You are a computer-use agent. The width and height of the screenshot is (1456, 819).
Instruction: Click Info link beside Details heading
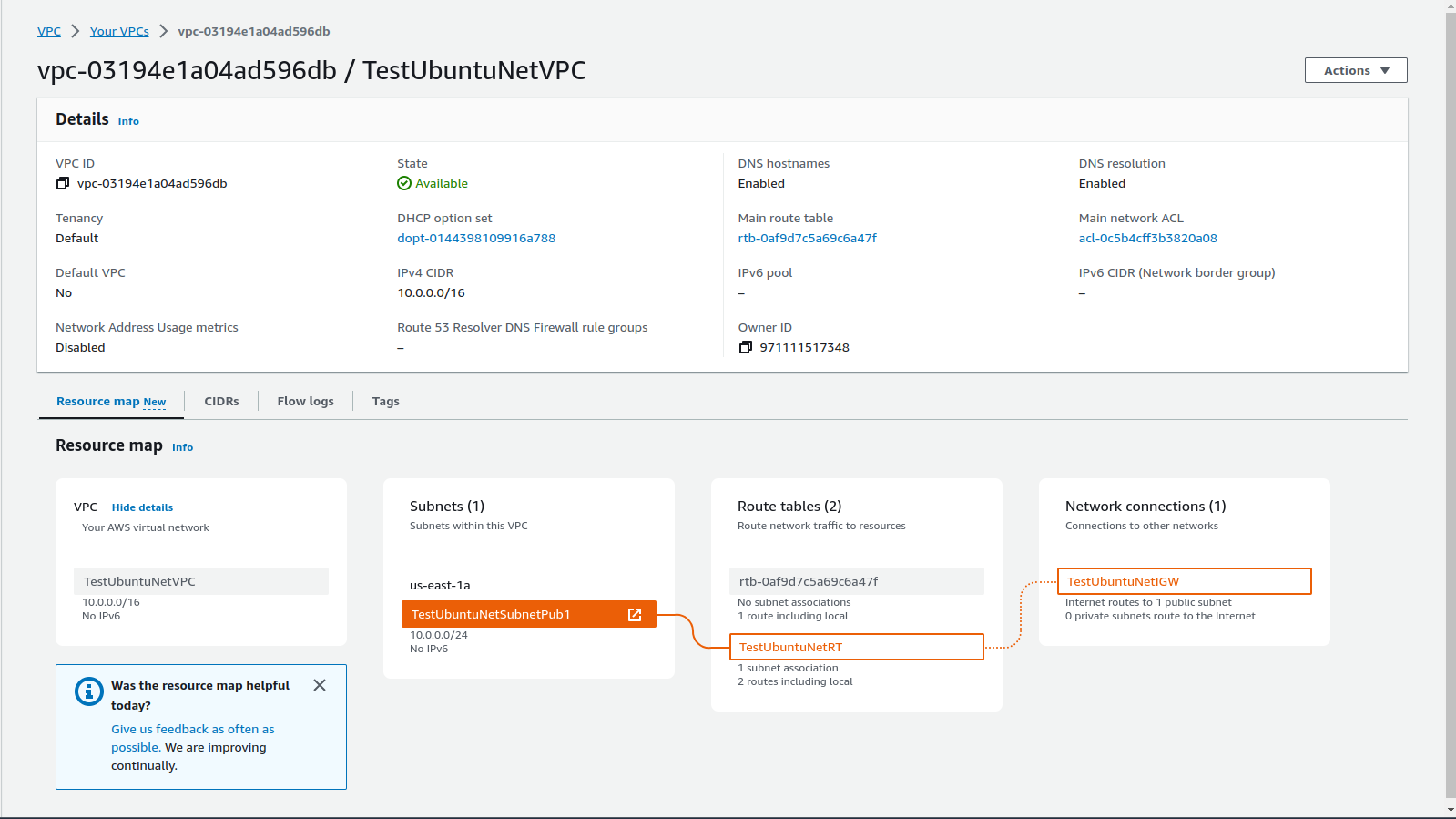[128, 121]
